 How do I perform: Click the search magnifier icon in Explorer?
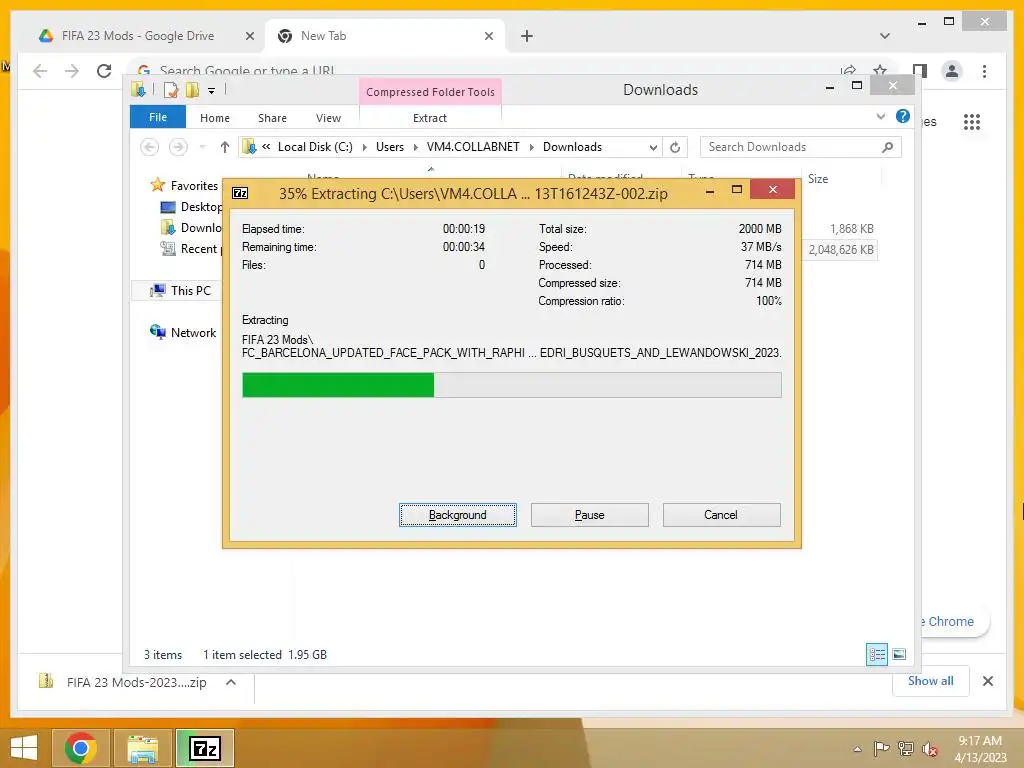[x=887, y=147]
